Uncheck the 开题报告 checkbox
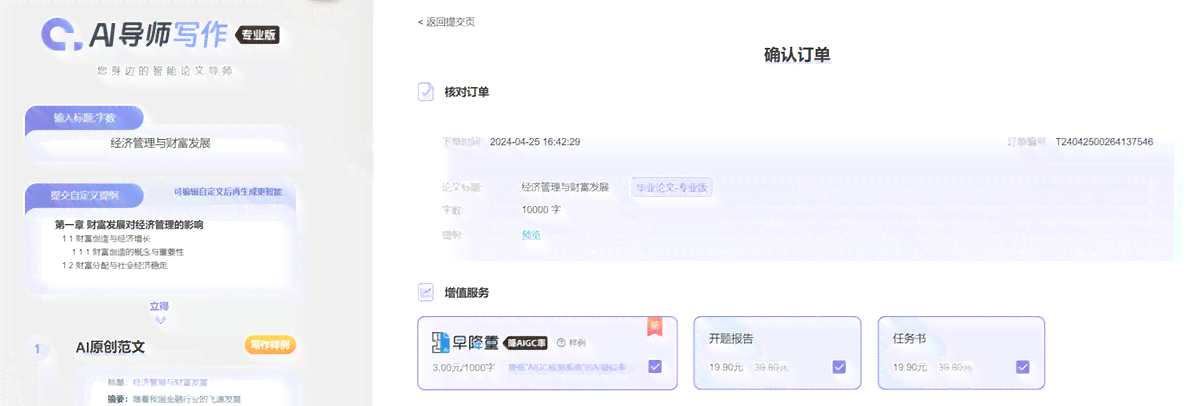 [839, 366]
